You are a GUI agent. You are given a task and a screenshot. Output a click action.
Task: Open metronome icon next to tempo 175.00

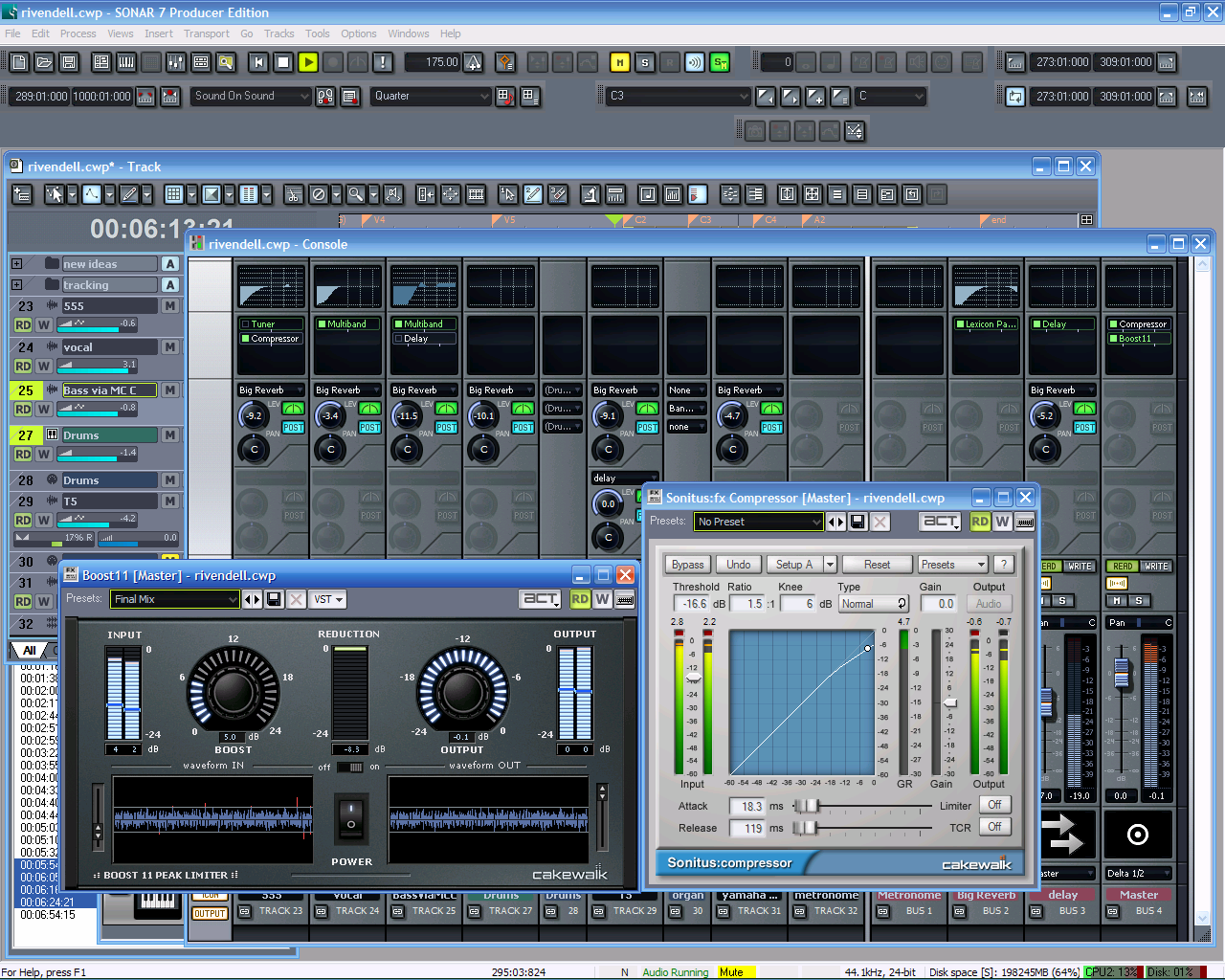click(474, 62)
